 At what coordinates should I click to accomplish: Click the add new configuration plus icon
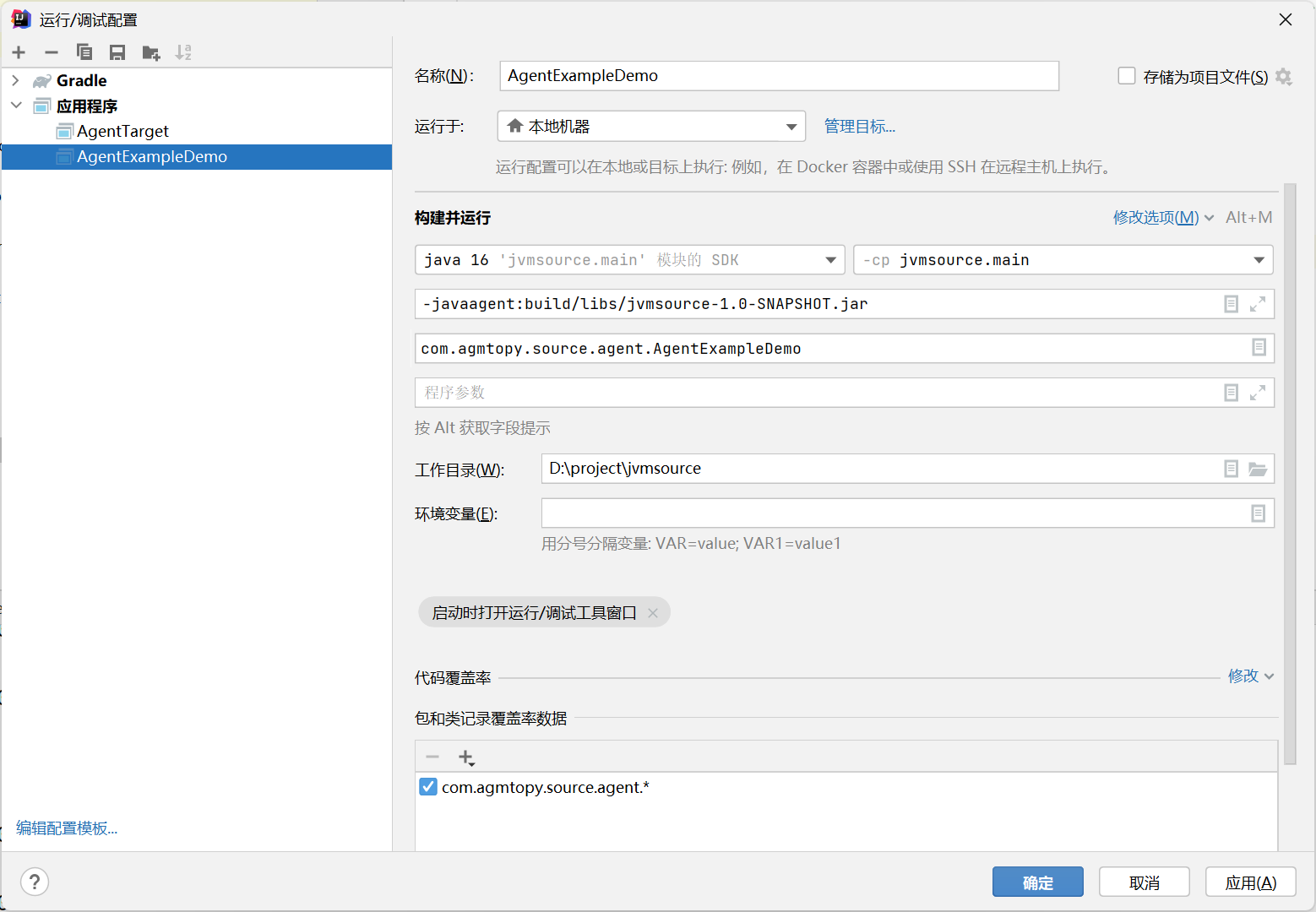click(19, 52)
